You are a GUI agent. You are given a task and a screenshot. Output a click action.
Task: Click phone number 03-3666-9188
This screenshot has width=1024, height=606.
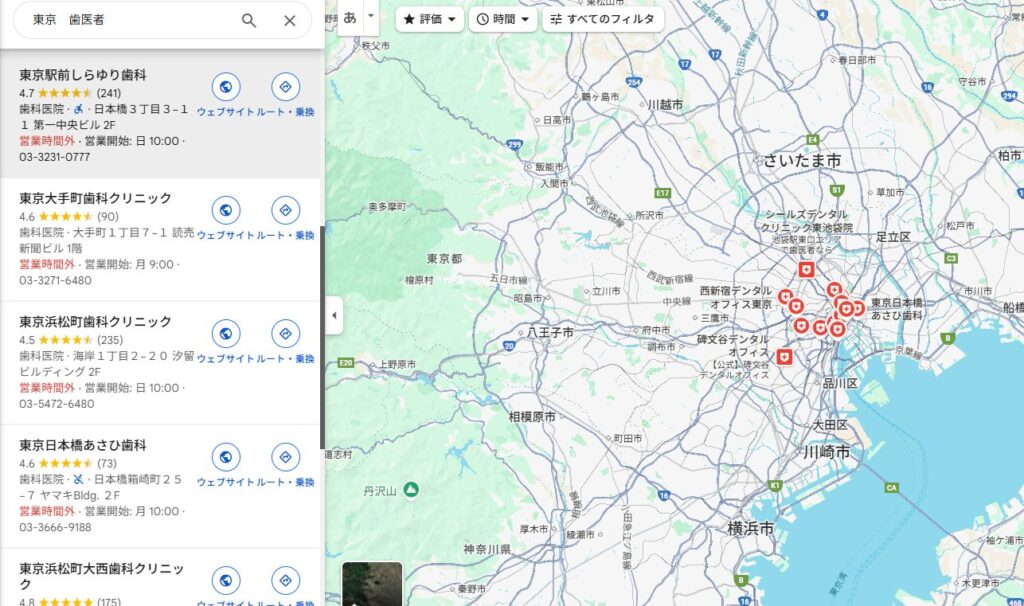pos(56,528)
